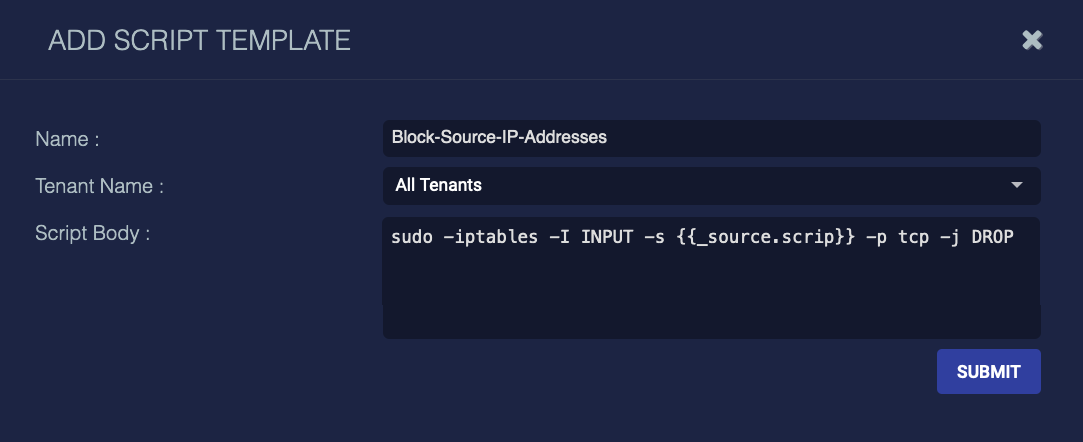Open the Tenant Name dropdown

tap(710, 185)
